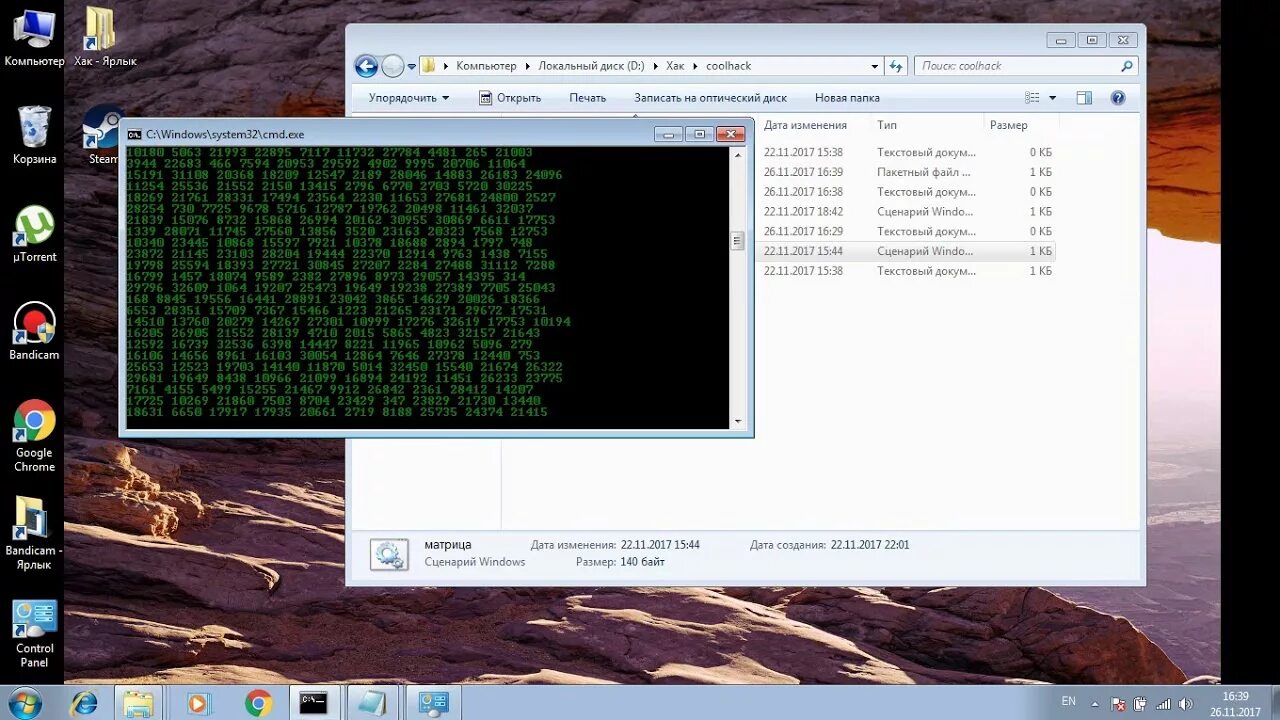The height and width of the screenshot is (720, 1280).
Task: Expand arrow after Хак breadcrumb
Action: pyautogui.click(x=695, y=66)
